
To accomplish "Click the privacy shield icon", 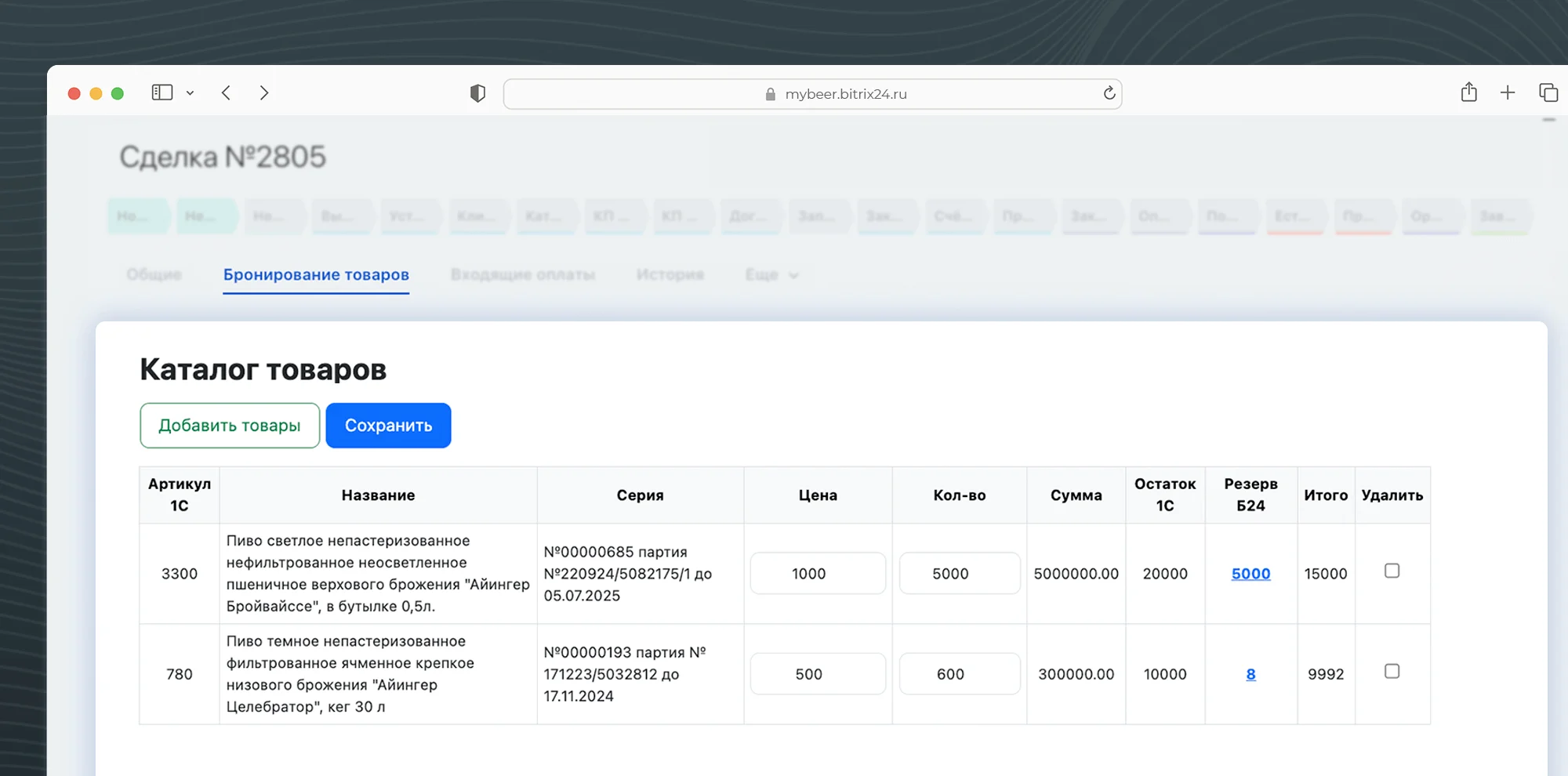I will pos(477,93).
